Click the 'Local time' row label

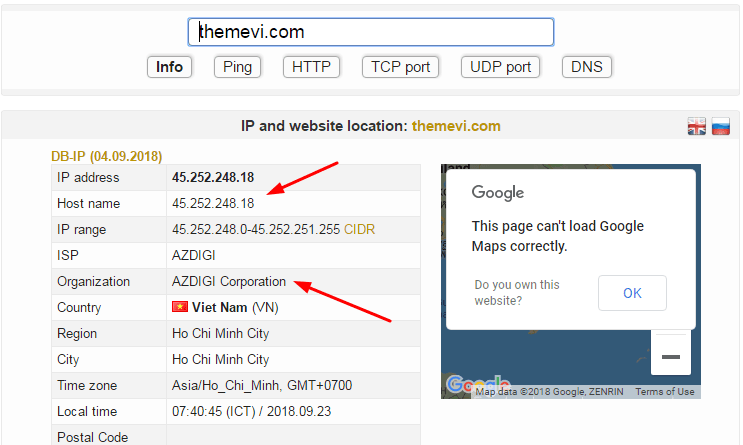click(x=87, y=411)
